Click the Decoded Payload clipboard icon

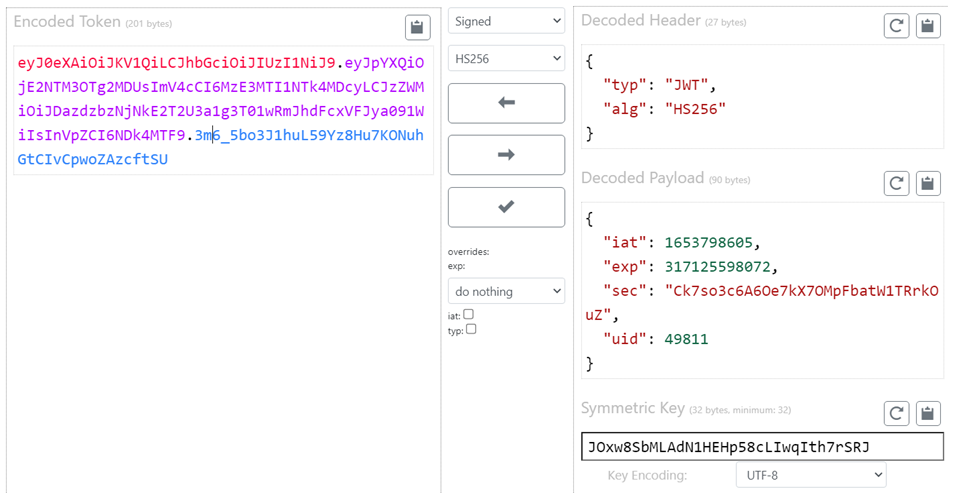[x=929, y=183]
